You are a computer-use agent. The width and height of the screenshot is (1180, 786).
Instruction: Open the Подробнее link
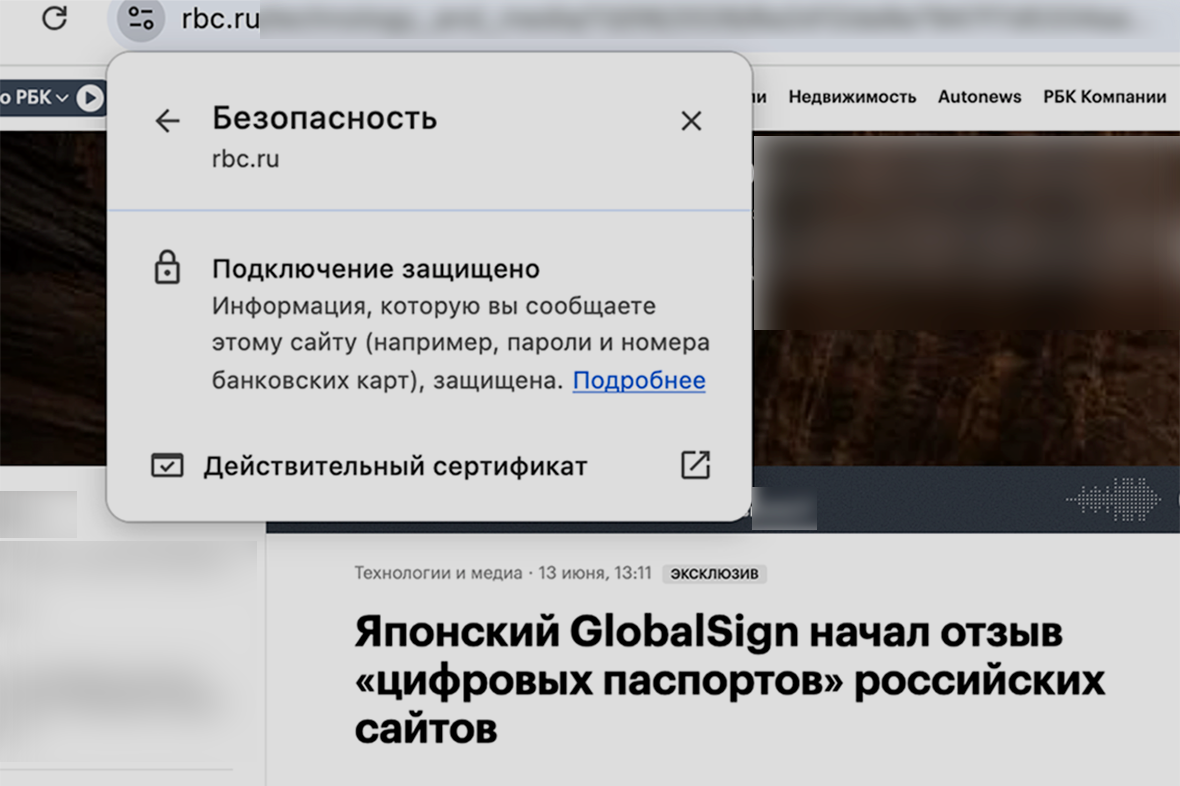(639, 380)
